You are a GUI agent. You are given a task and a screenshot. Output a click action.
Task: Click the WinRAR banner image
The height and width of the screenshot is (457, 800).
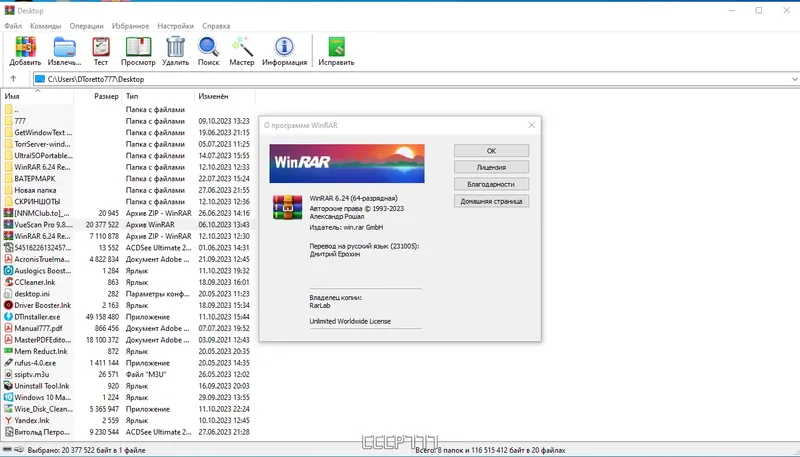coord(347,163)
